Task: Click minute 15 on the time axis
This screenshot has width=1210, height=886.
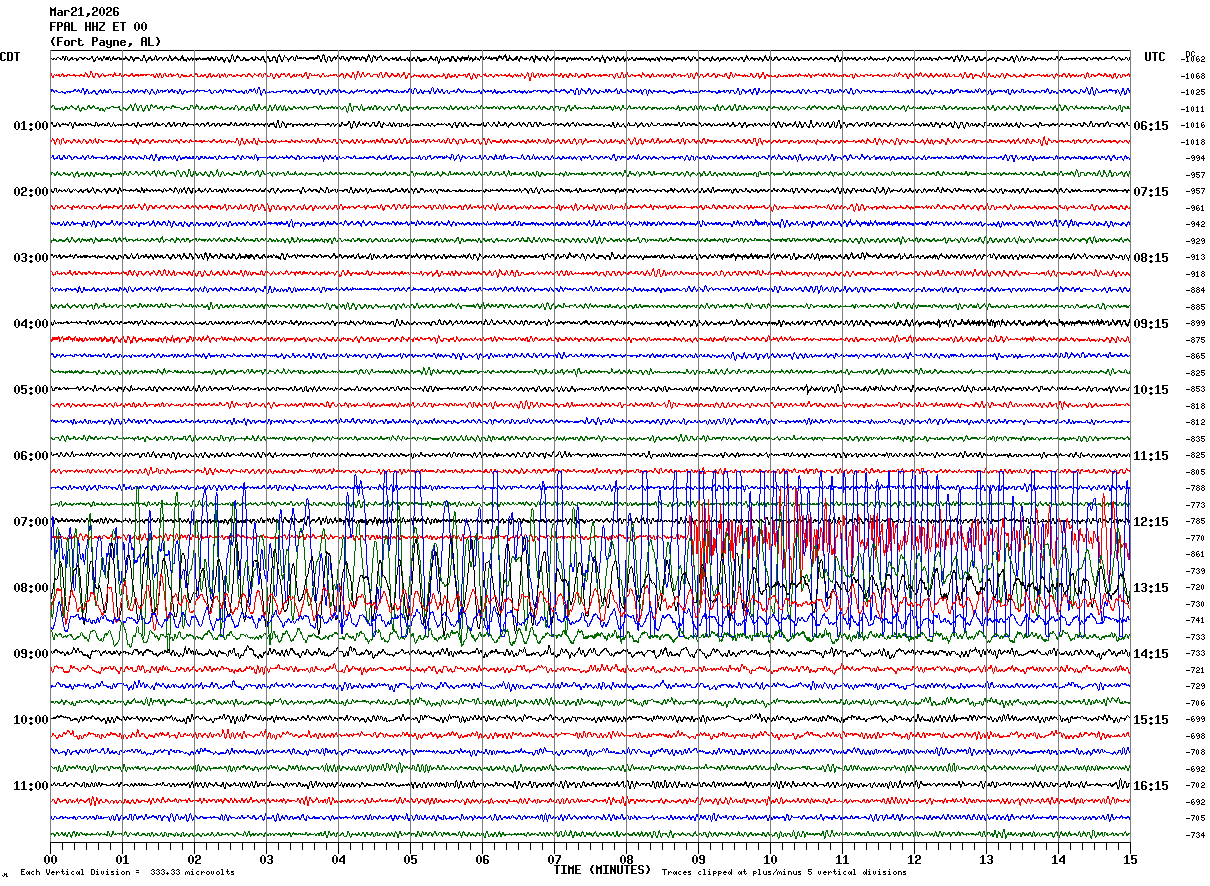Action: (x=1129, y=860)
